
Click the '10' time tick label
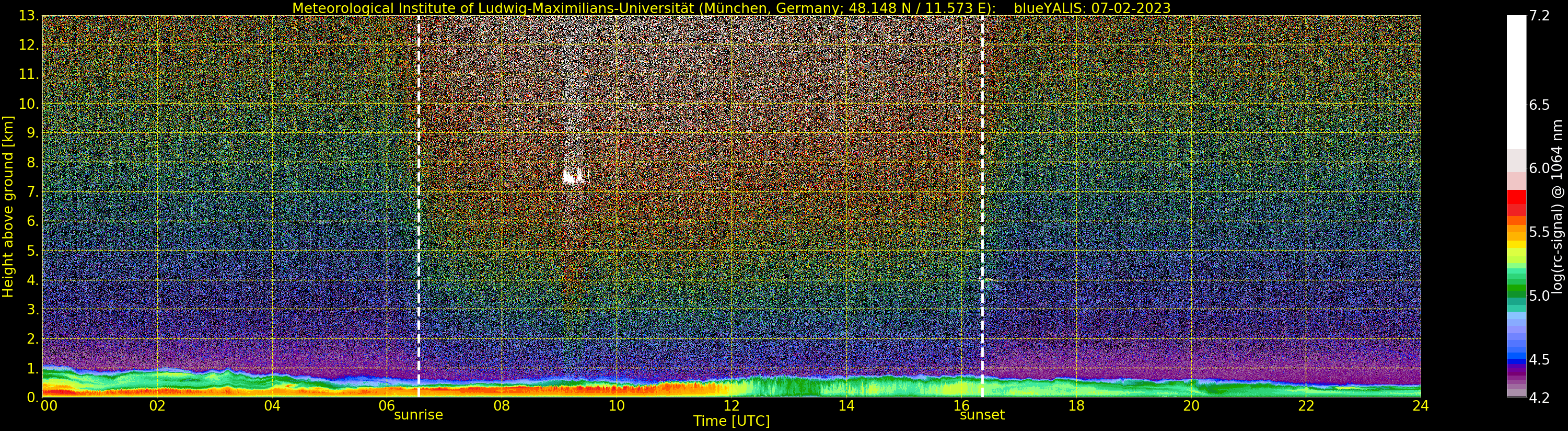point(617,406)
